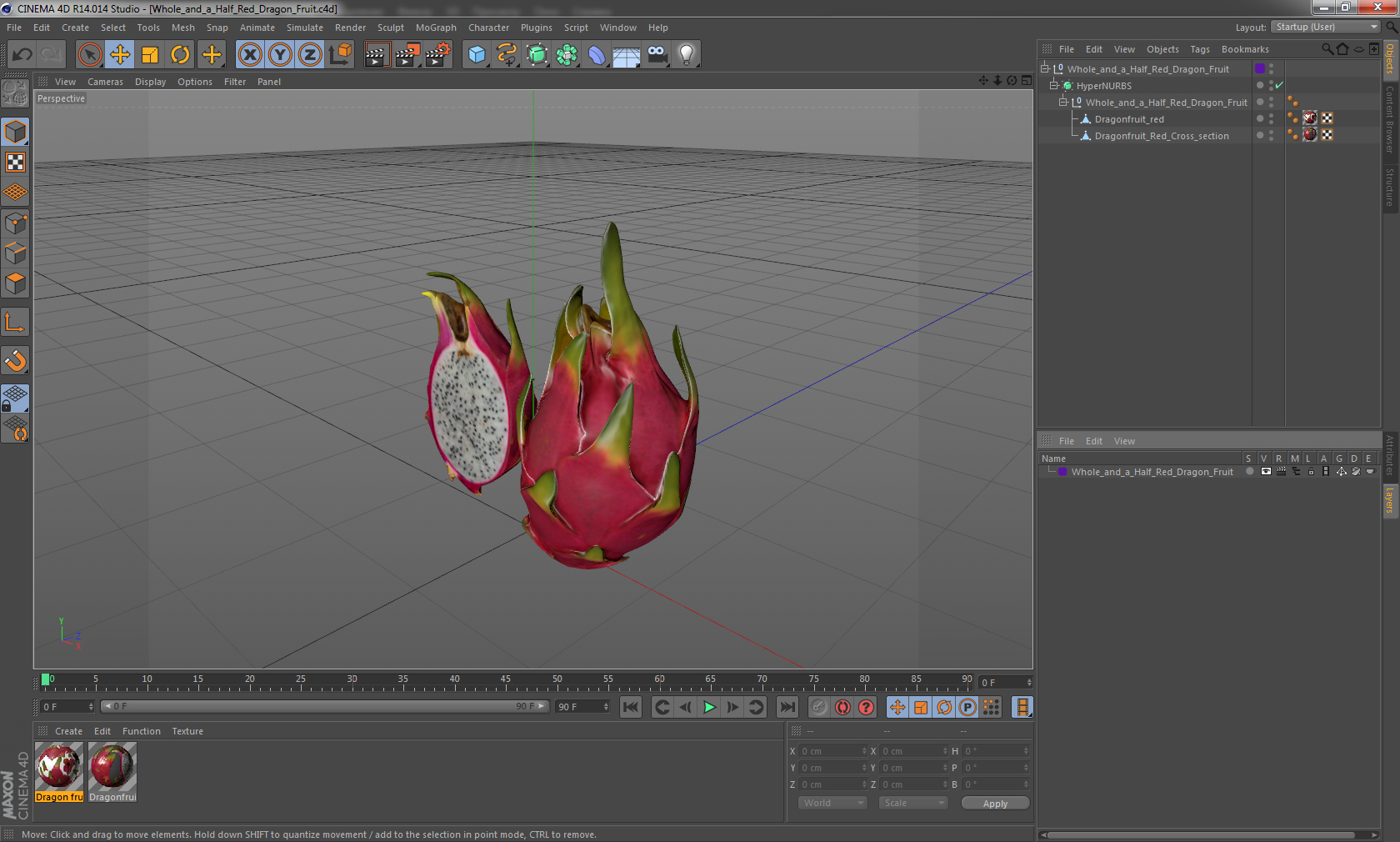Toggle the Locked Workplane icon

pyautogui.click(x=15, y=398)
